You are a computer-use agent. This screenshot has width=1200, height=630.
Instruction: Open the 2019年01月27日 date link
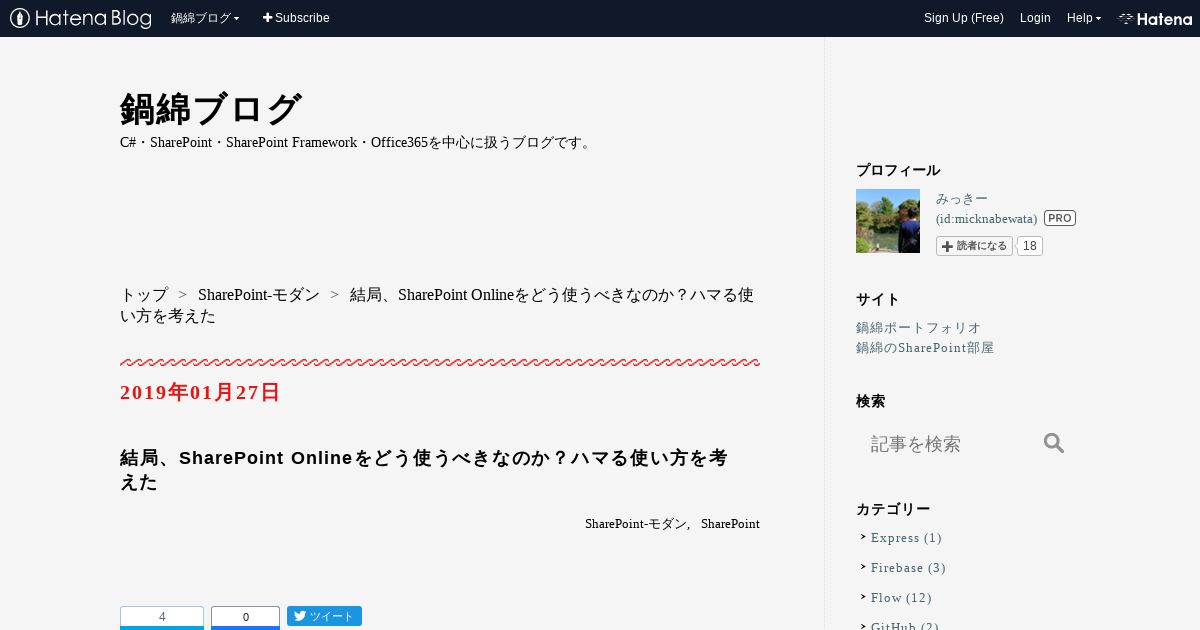200,392
